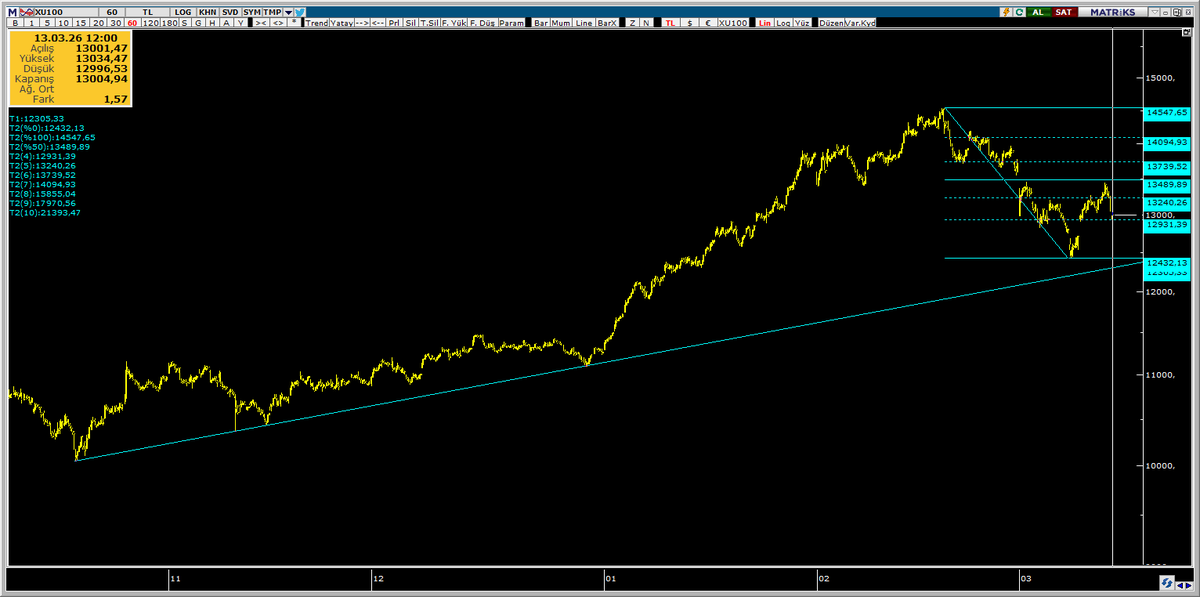
Task: Switch to Bar chart type
Action: [541, 23]
